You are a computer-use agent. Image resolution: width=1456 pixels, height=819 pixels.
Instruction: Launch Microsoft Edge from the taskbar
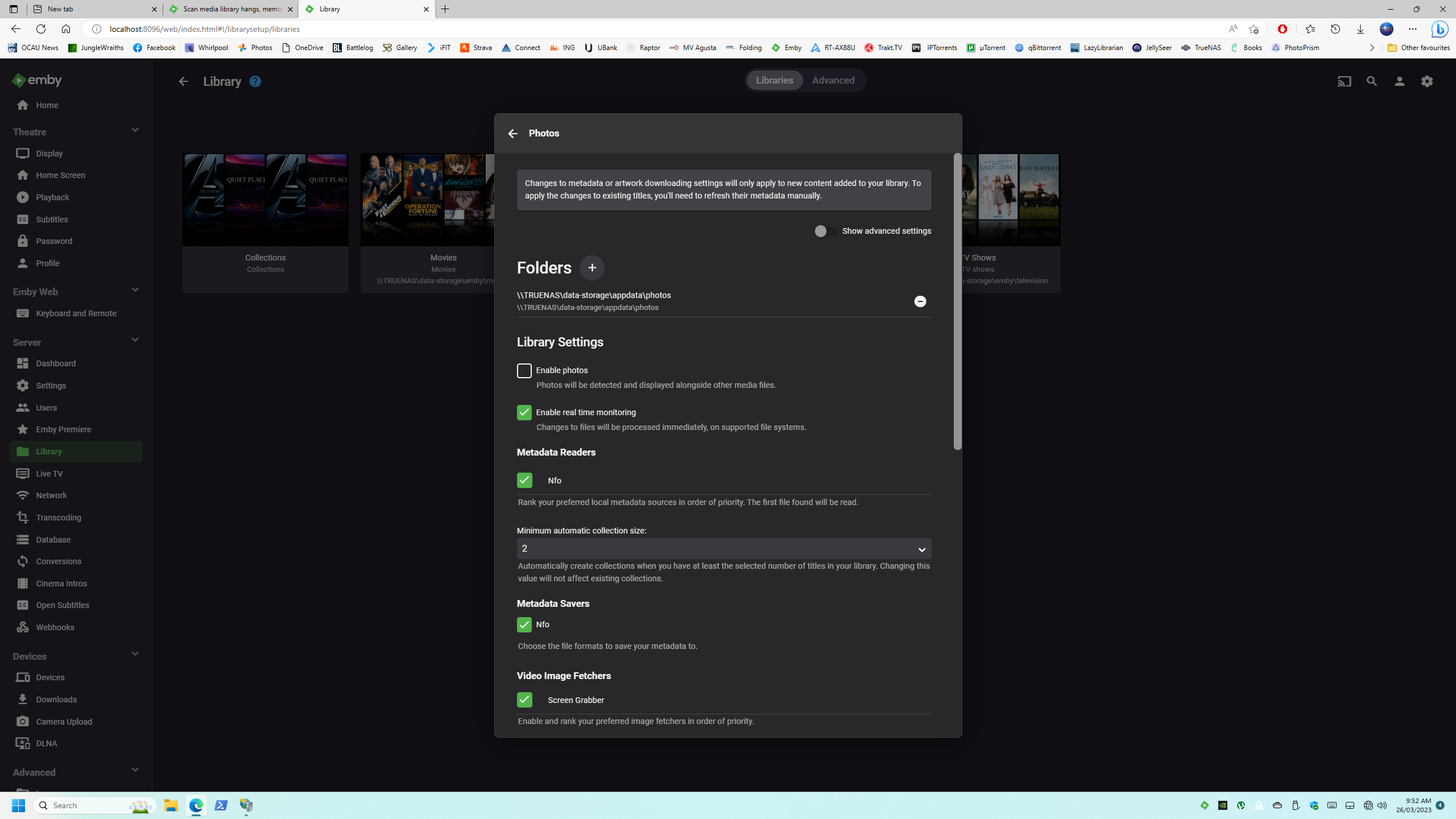click(x=196, y=805)
